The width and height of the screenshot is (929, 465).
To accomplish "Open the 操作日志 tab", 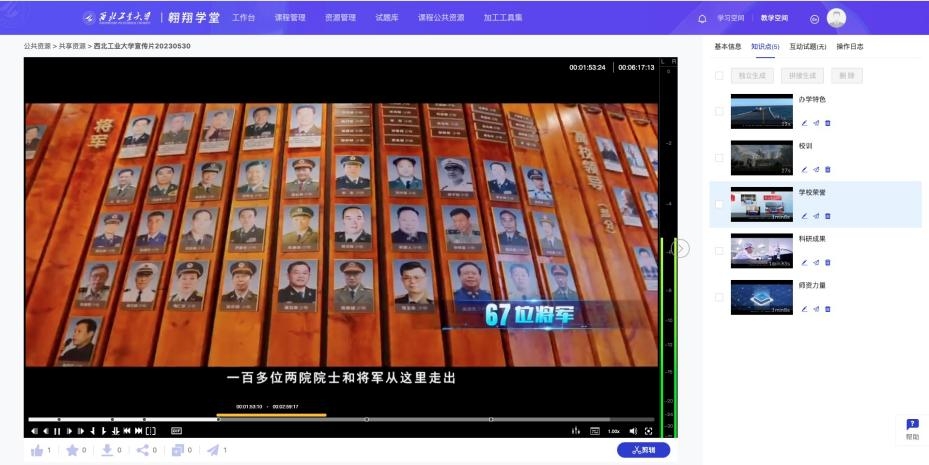I will point(849,47).
